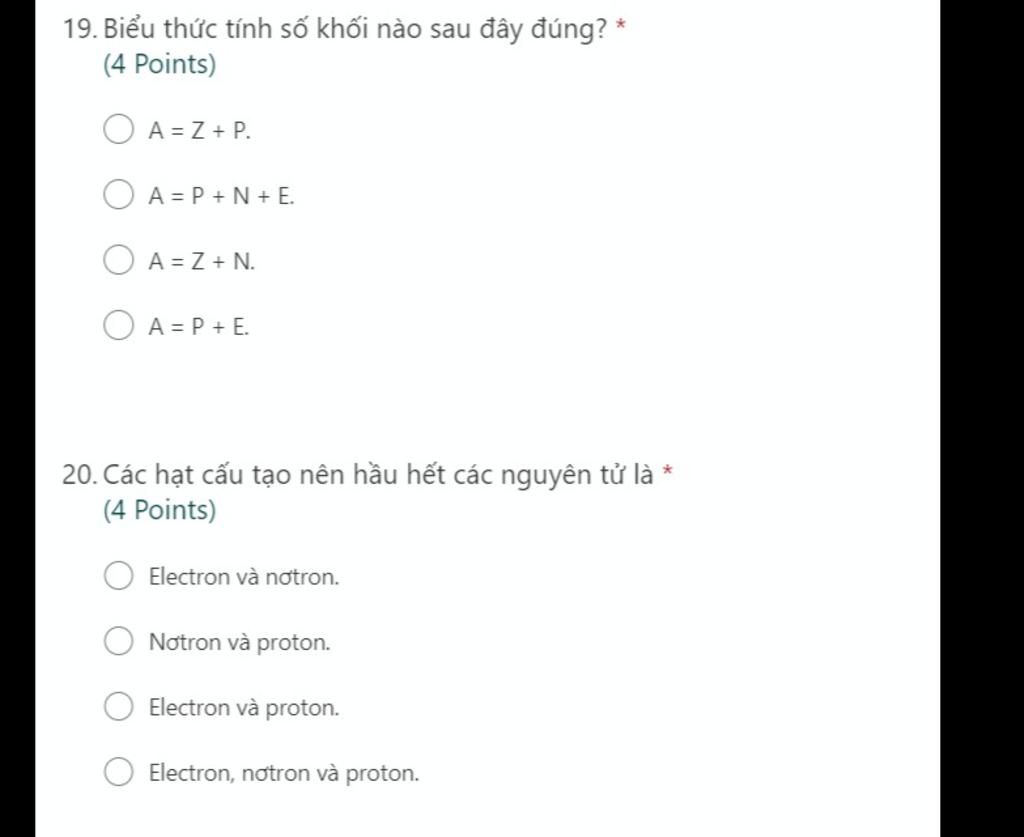The image size is (1024, 837).
Task: Click the answer text 'A = Z + P.'
Action: [200, 130]
